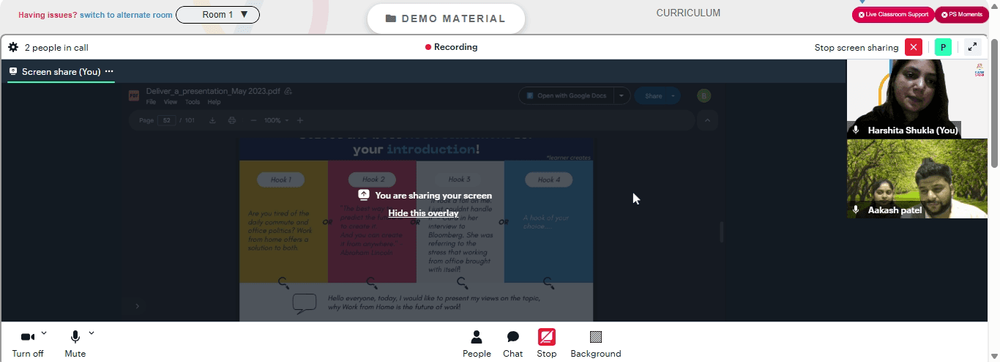Screen dimensions: 1000x362
Task: Select Aakash patel video tile
Action: tap(917, 178)
